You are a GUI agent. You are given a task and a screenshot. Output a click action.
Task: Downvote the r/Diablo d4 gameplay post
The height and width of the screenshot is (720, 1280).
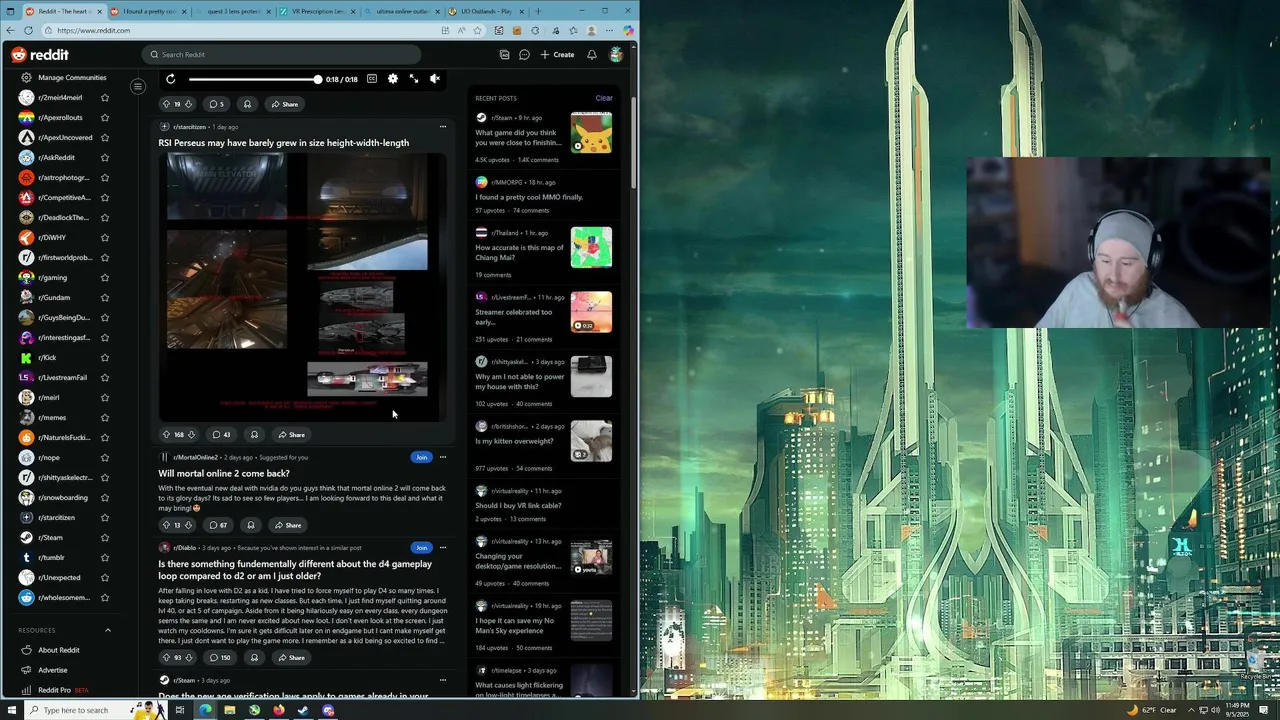click(189, 658)
